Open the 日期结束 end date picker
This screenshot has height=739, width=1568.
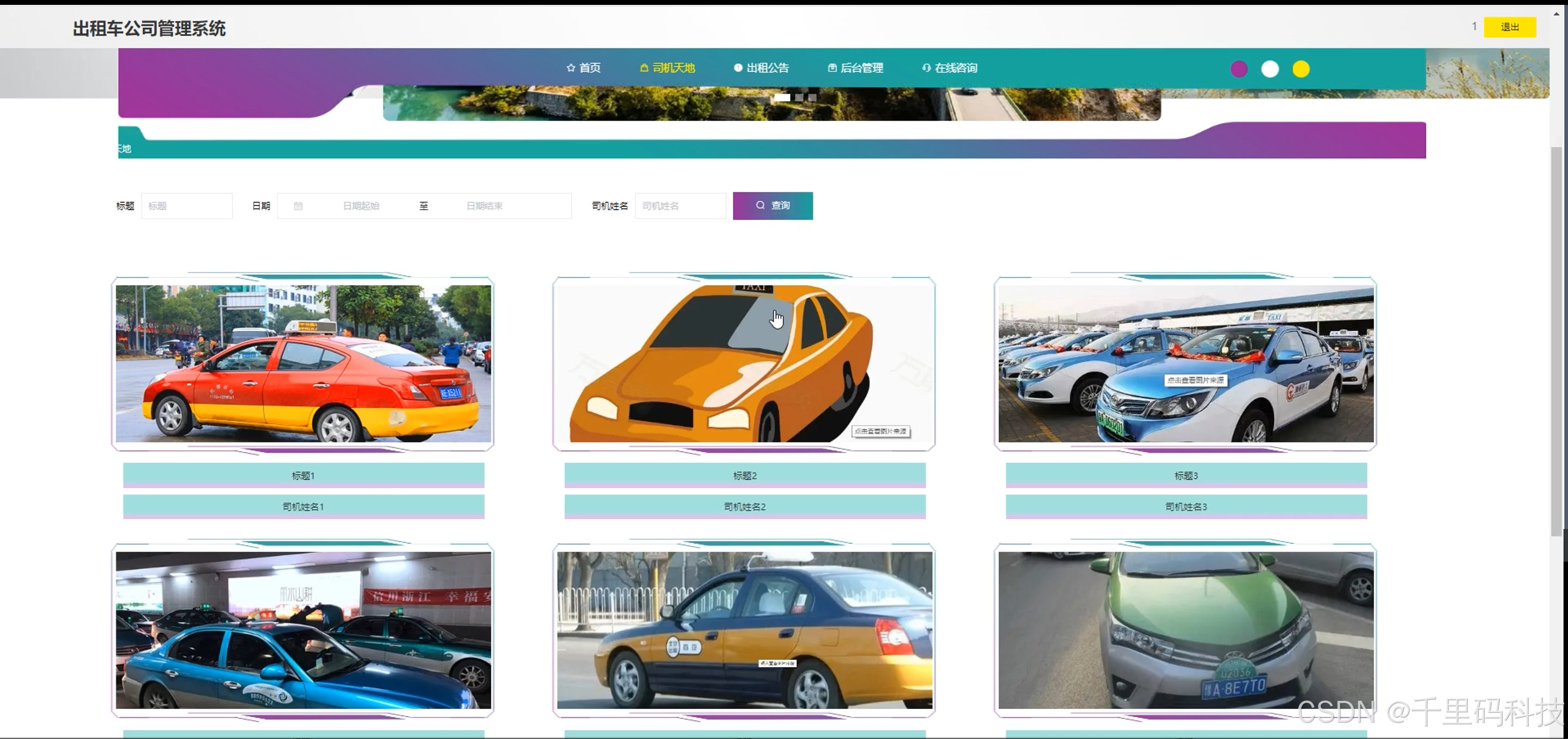point(484,207)
